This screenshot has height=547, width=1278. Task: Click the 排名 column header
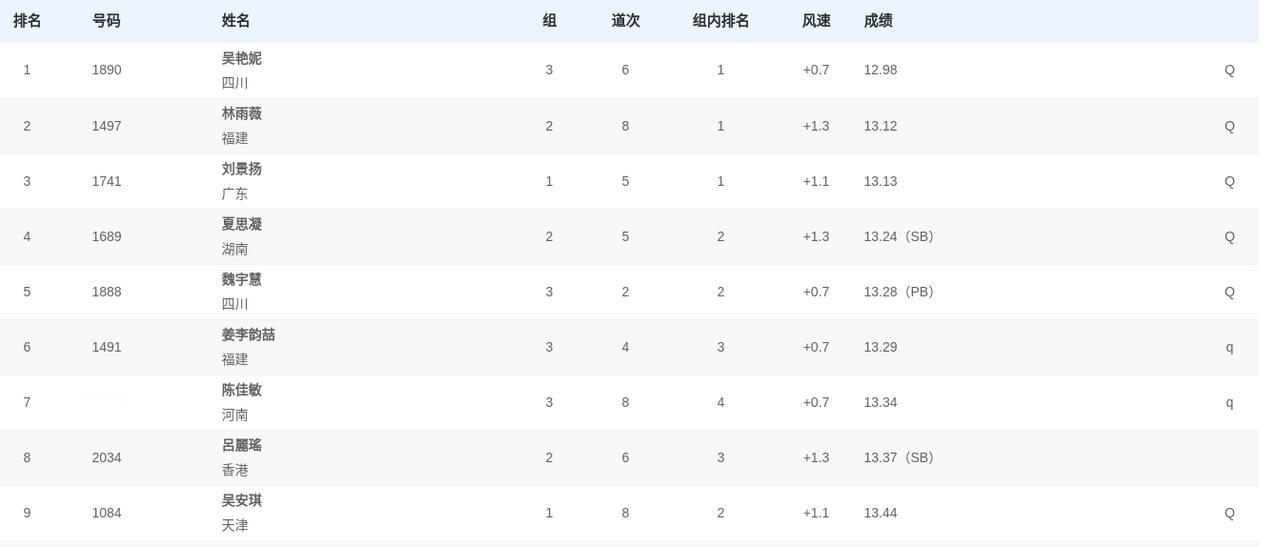(27, 21)
